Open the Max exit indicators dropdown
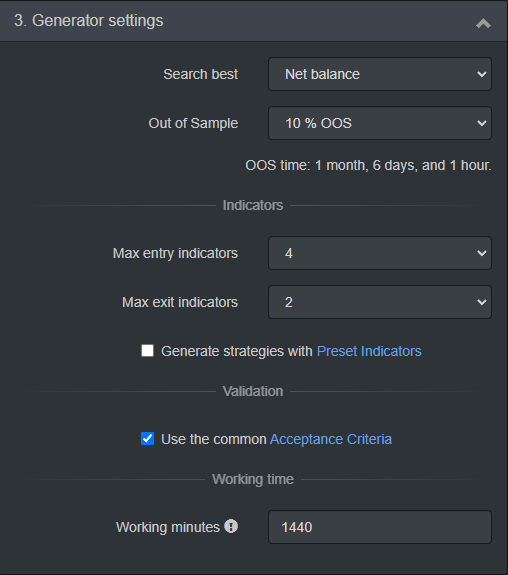Viewport: 508px width, 575px height. [380, 302]
